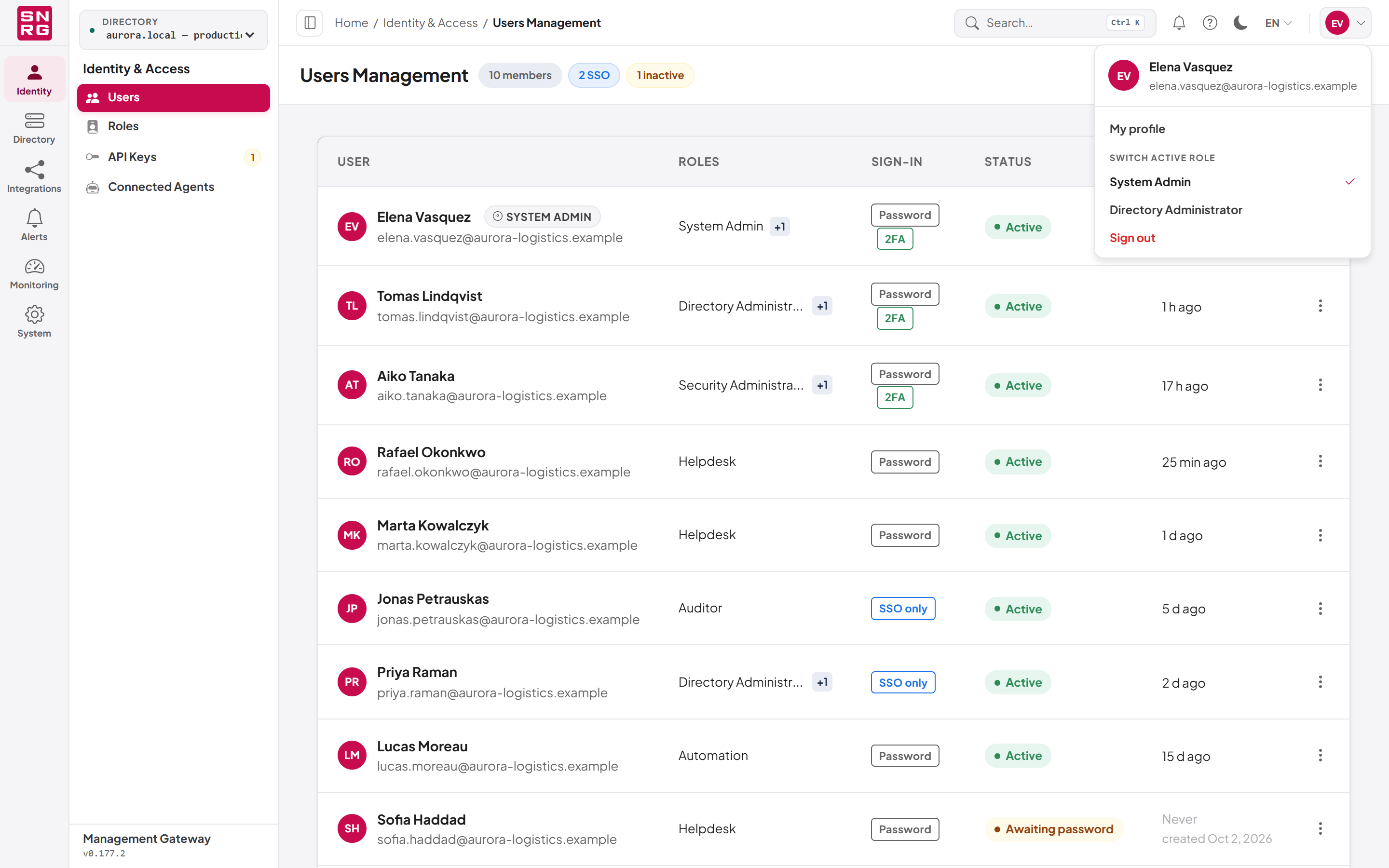1389x868 pixels.
Task: Expand the +1 roles badge for Priya Raman
Action: (x=822, y=682)
